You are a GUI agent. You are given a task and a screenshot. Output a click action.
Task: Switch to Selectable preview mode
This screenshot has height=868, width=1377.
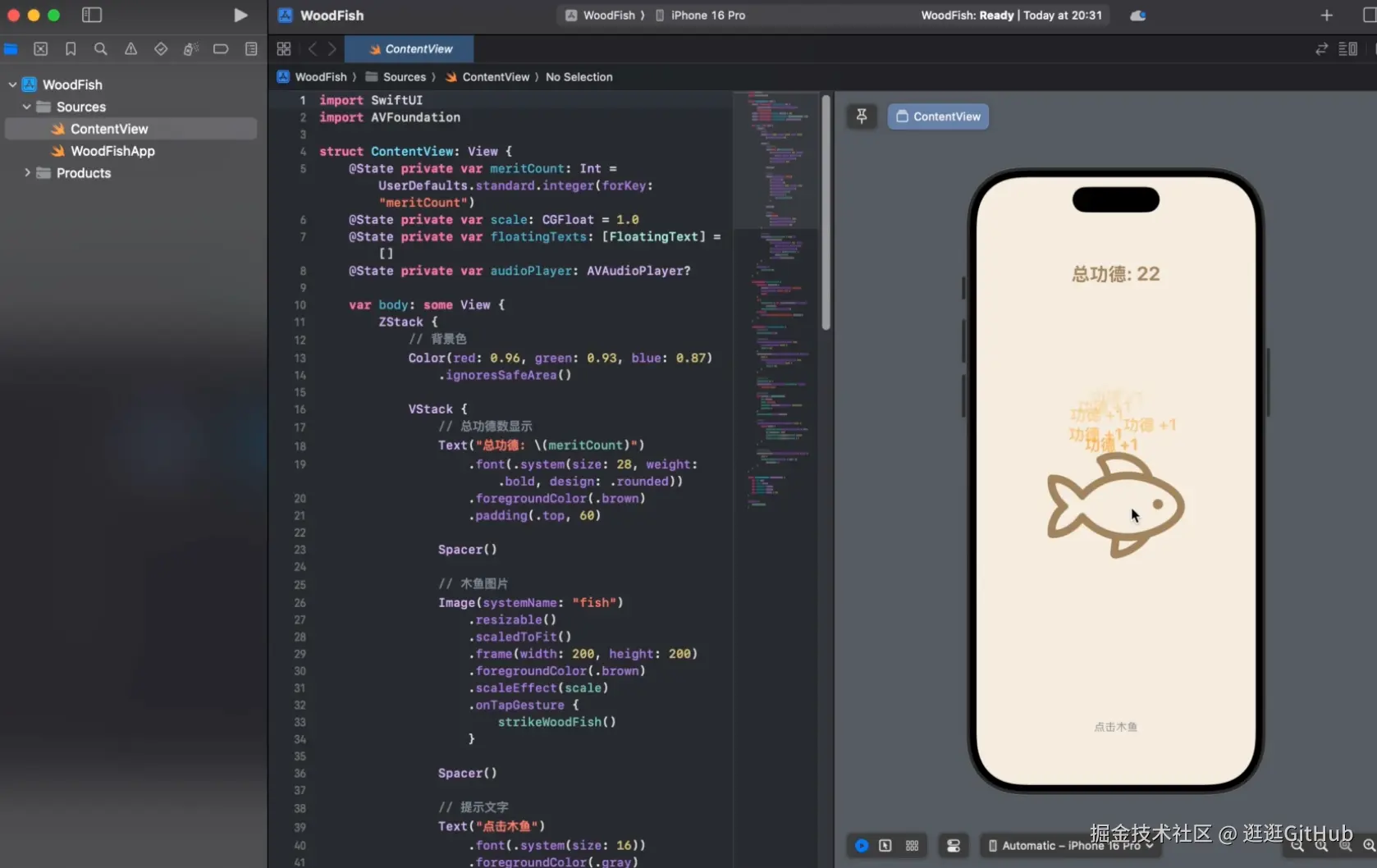click(x=885, y=845)
